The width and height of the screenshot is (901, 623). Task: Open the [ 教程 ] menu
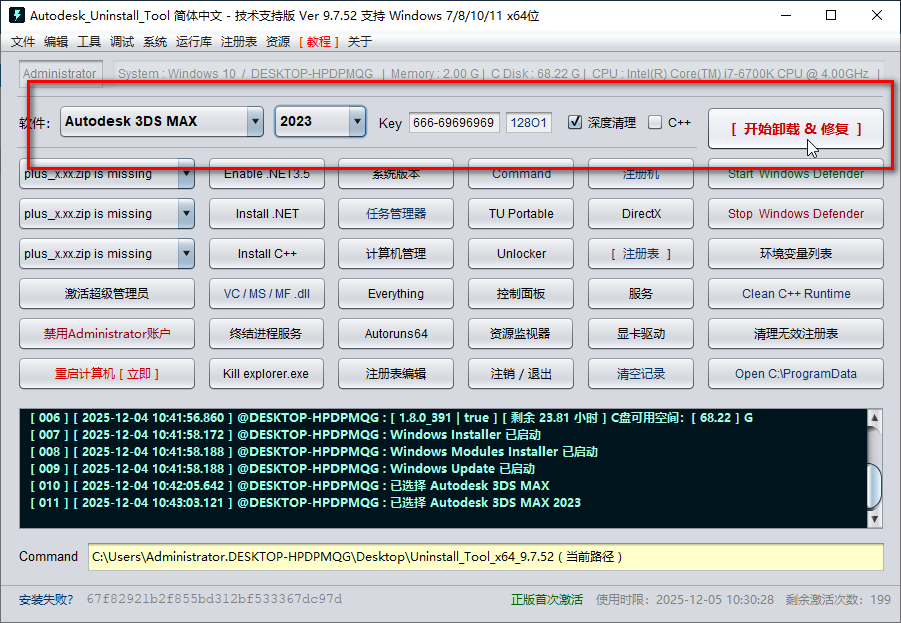coord(319,41)
